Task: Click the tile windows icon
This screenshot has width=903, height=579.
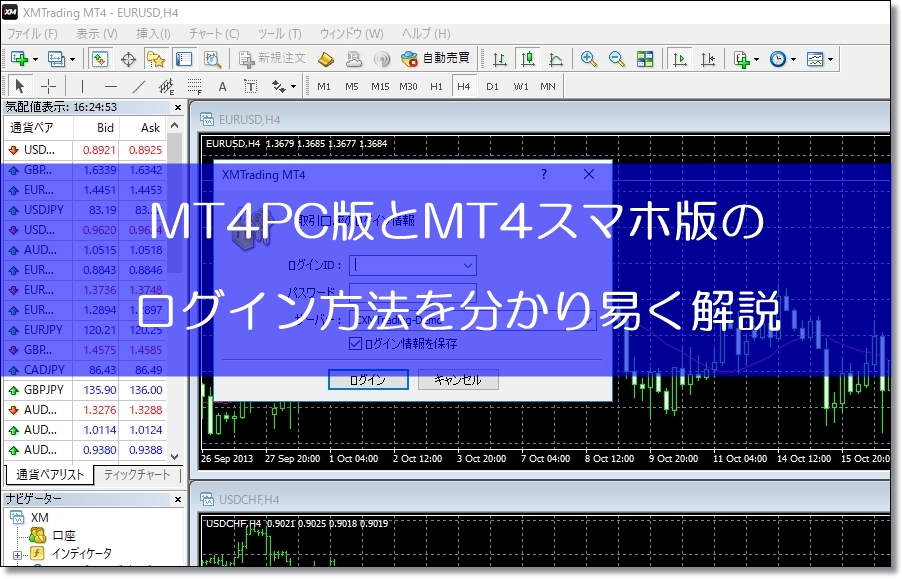Action: 644,59
